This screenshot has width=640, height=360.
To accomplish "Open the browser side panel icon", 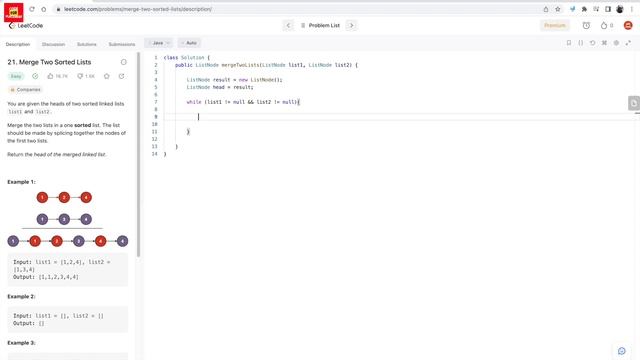I will click(608, 9).
